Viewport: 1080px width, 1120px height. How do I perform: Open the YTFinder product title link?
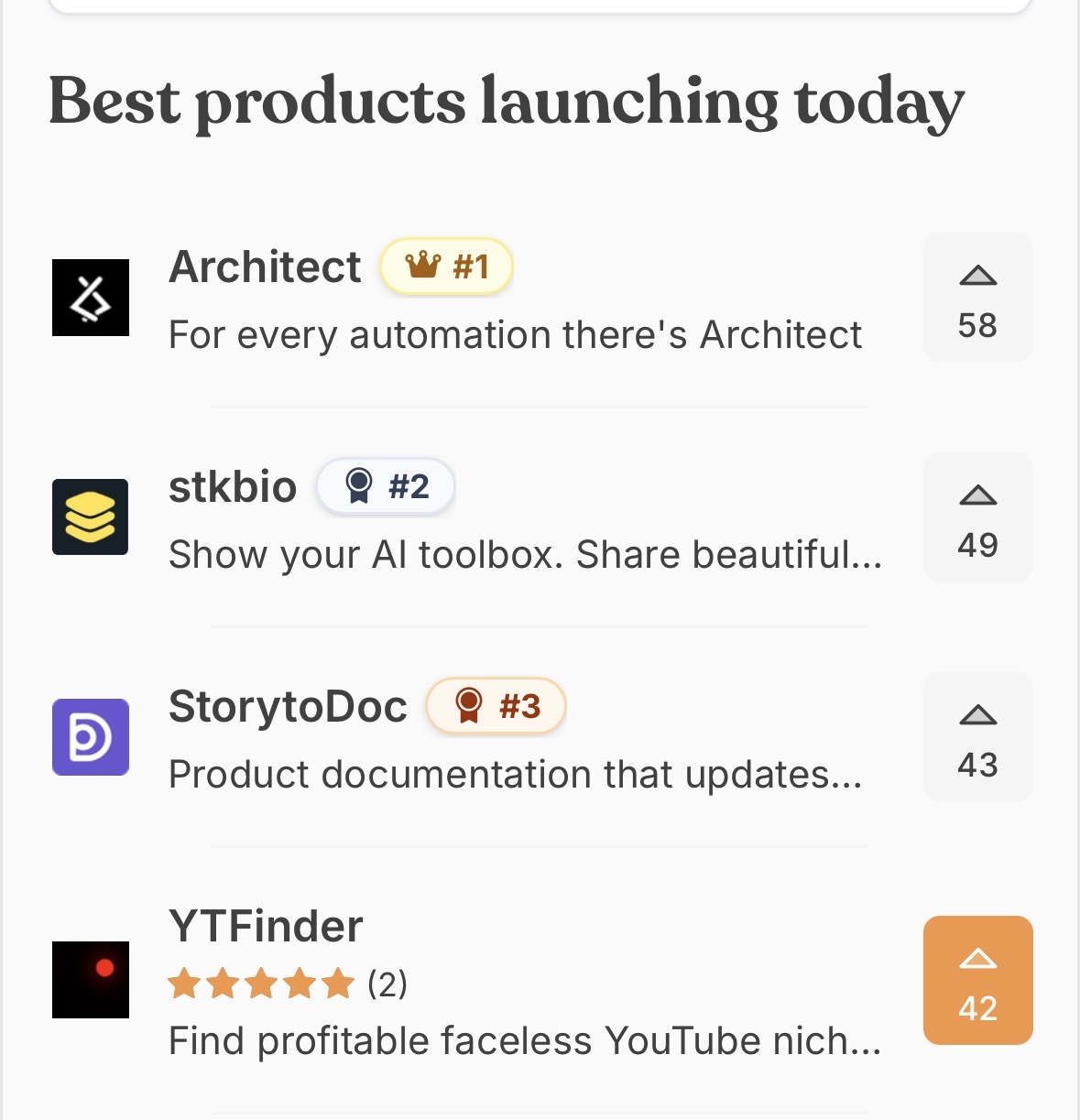[266, 927]
